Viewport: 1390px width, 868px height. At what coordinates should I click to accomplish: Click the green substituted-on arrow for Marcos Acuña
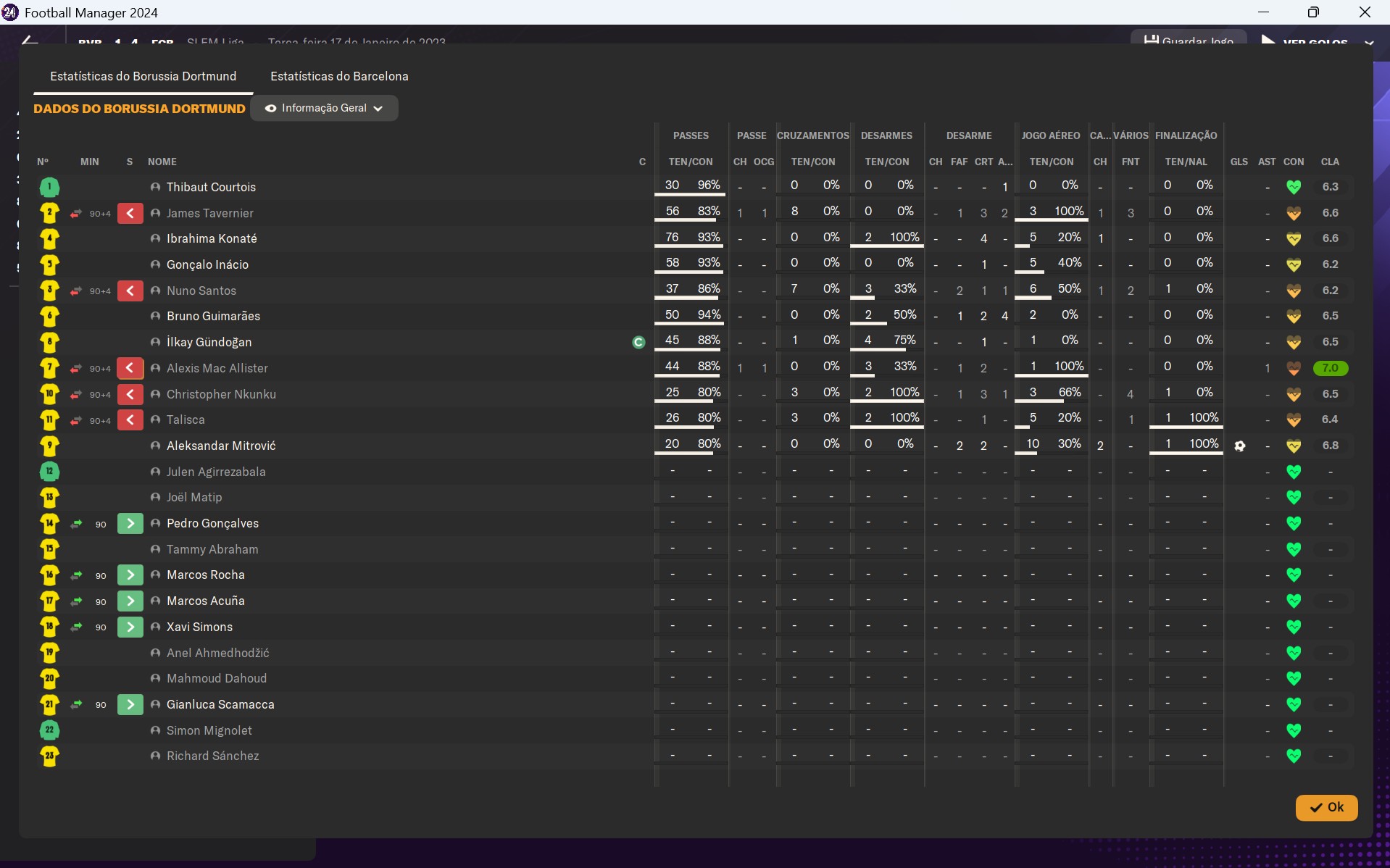(x=130, y=601)
